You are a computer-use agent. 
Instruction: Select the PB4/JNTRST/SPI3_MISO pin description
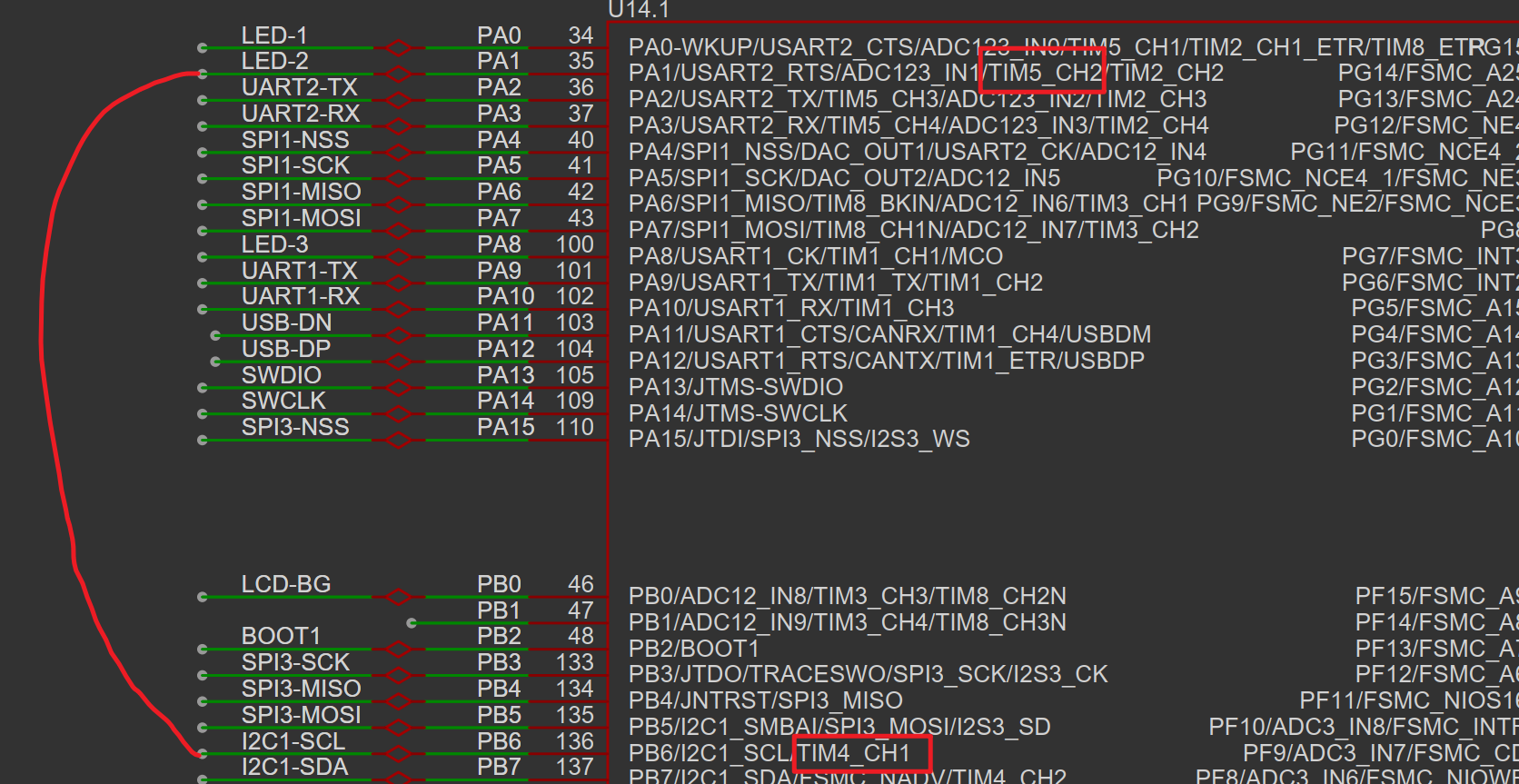click(x=766, y=700)
